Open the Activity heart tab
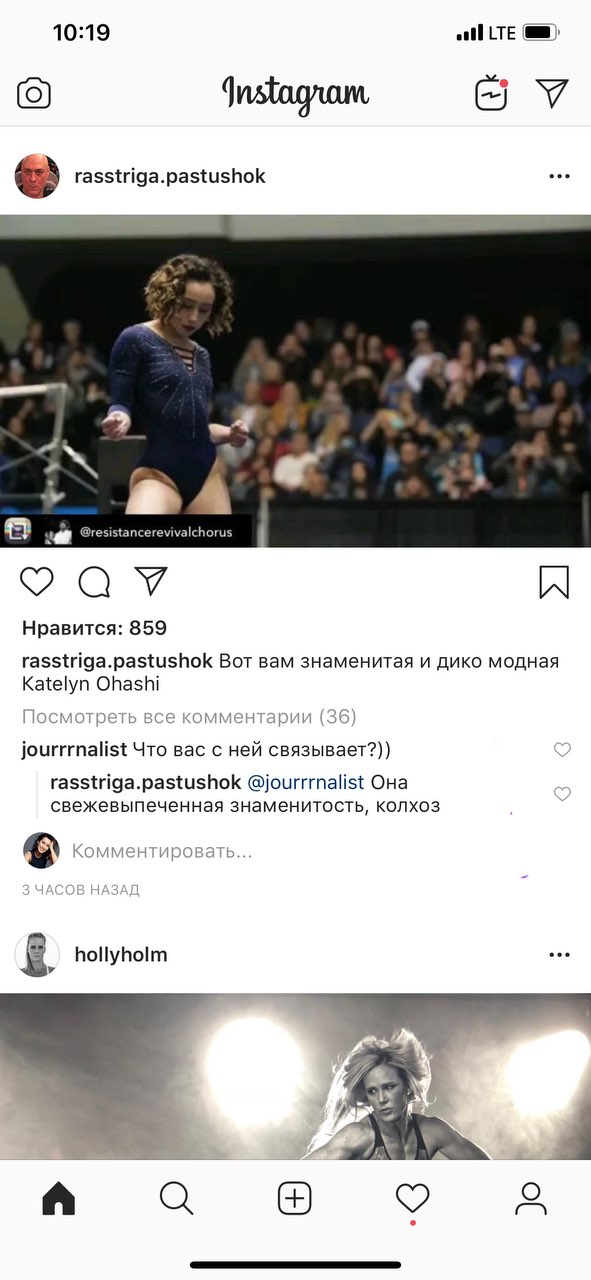This screenshot has width=591, height=1280. pos(412,1198)
